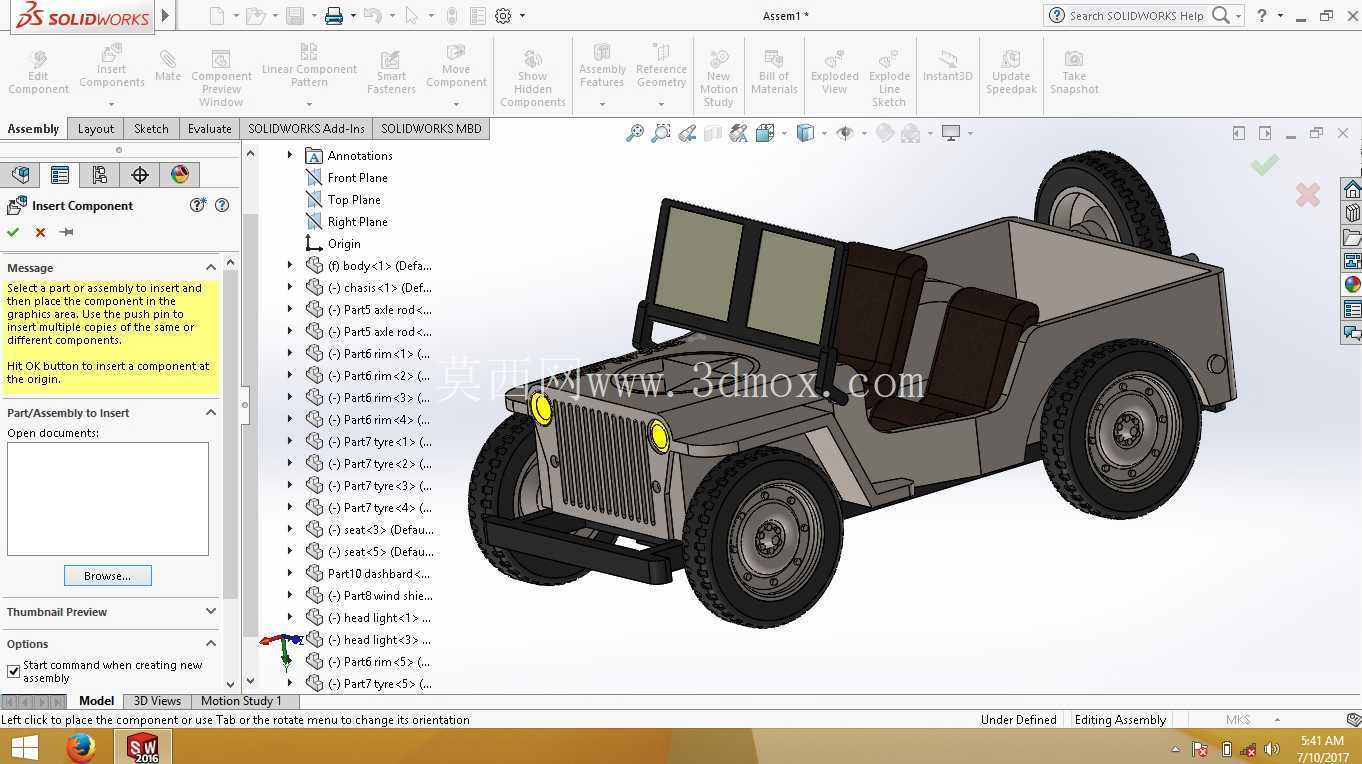Image resolution: width=1362 pixels, height=764 pixels.
Task: Click the Mate toolbar icon
Action: [168, 66]
